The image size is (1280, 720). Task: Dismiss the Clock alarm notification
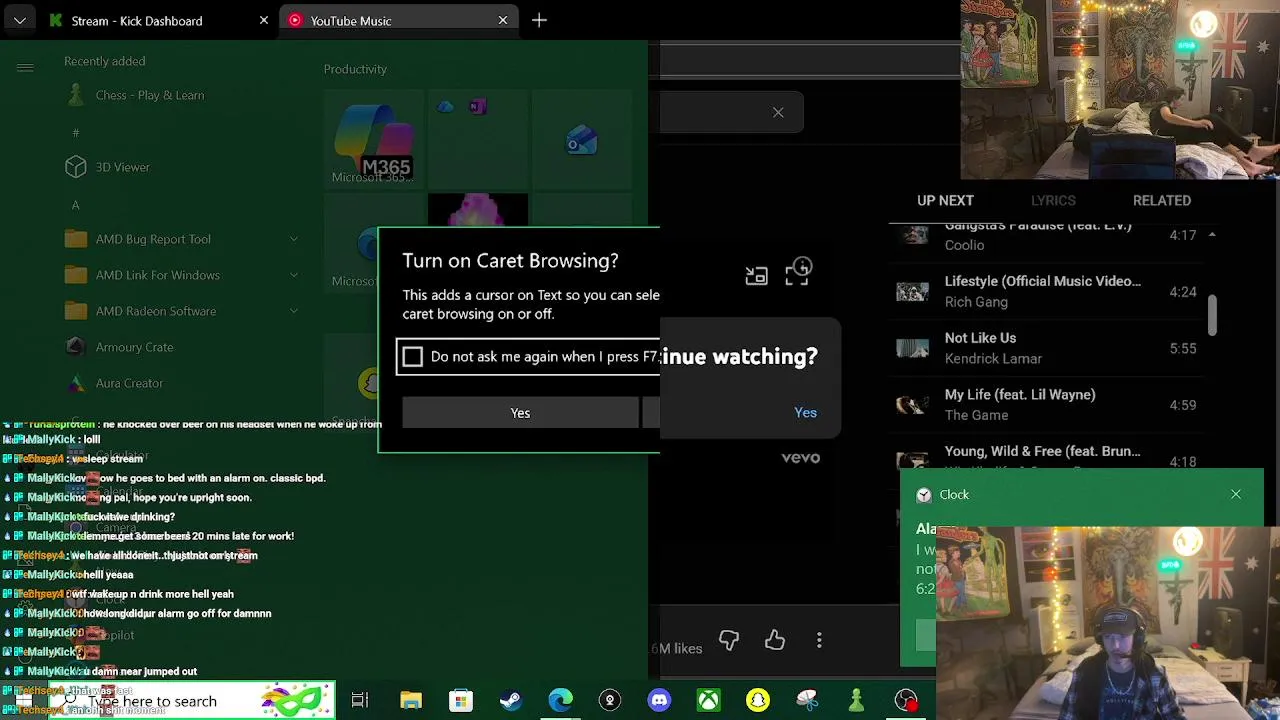click(x=1236, y=494)
